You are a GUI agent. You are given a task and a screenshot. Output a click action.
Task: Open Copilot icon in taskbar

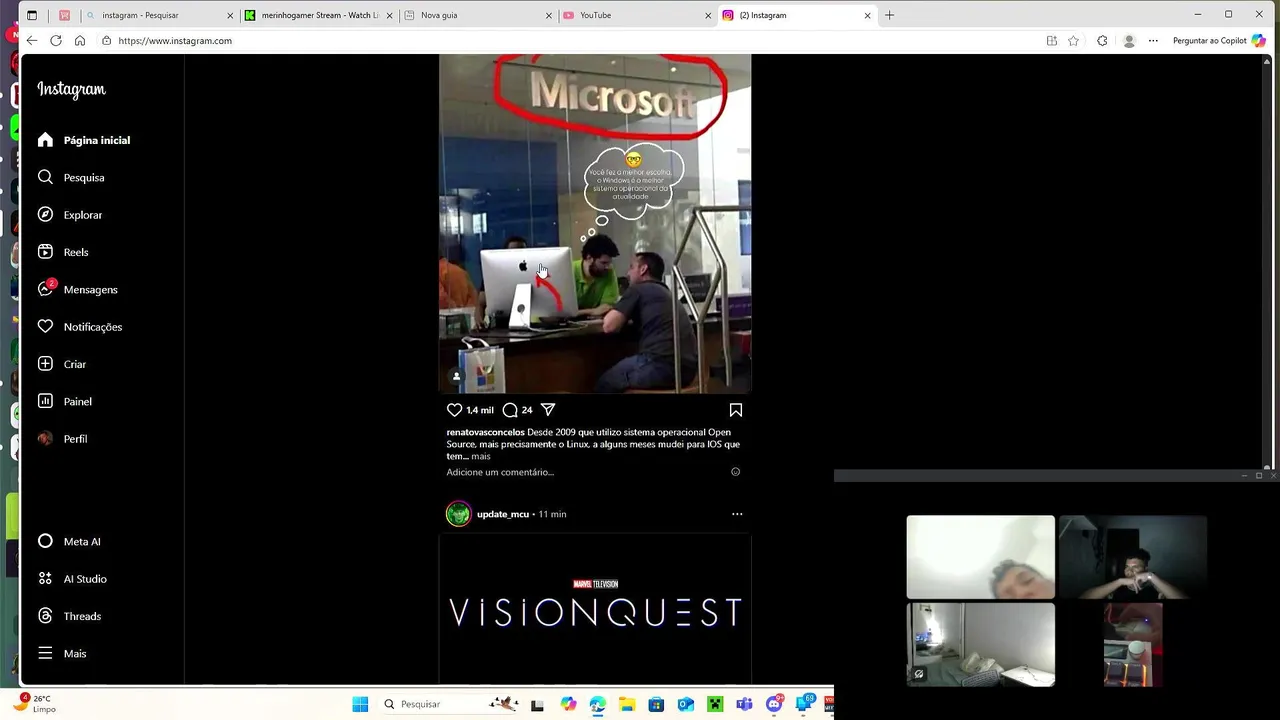pyautogui.click(x=568, y=704)
